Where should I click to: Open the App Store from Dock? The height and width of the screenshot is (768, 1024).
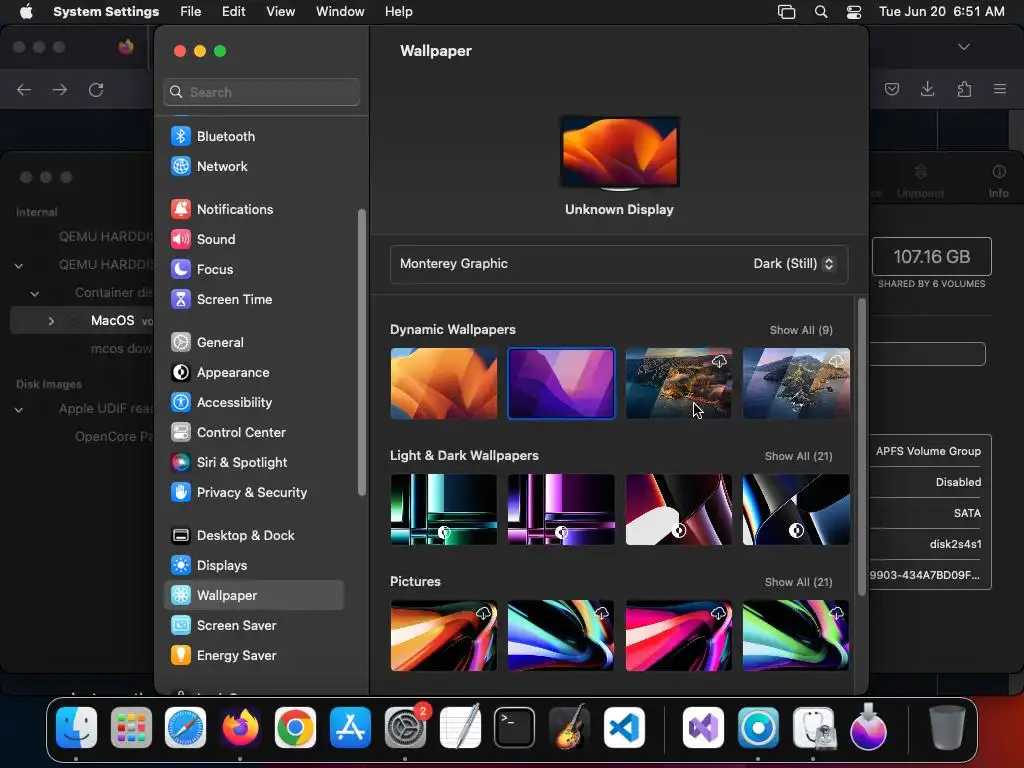coord(350,728)
